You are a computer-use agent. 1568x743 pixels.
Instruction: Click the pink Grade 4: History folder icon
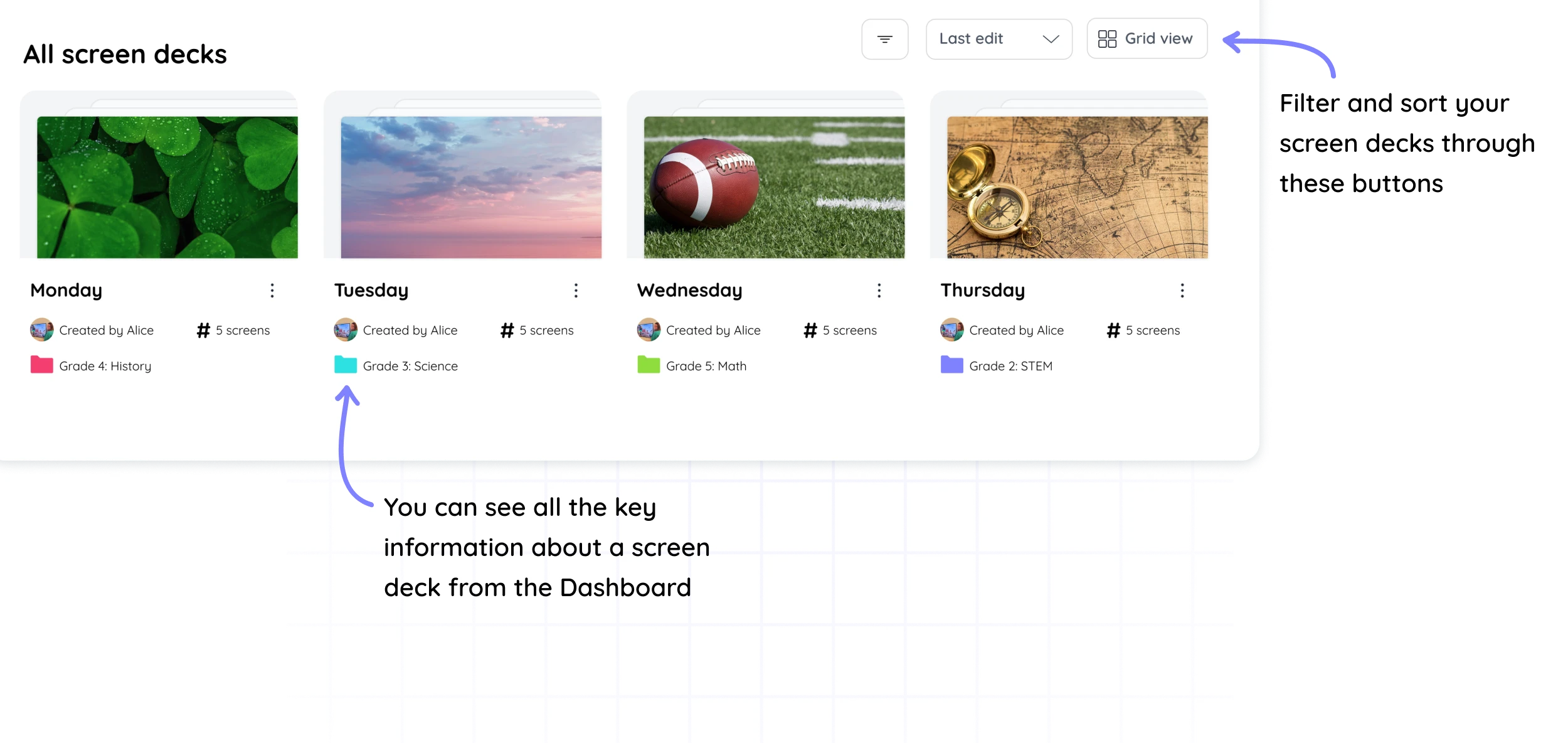(41, 365)
